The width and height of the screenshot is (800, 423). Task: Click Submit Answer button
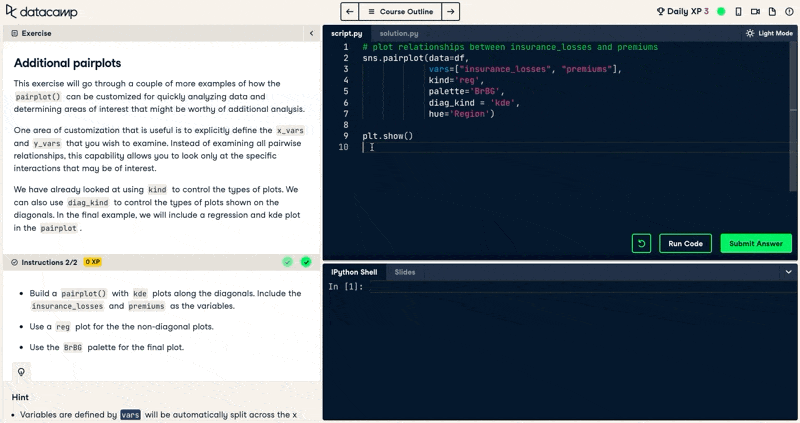tap(756, 243)
